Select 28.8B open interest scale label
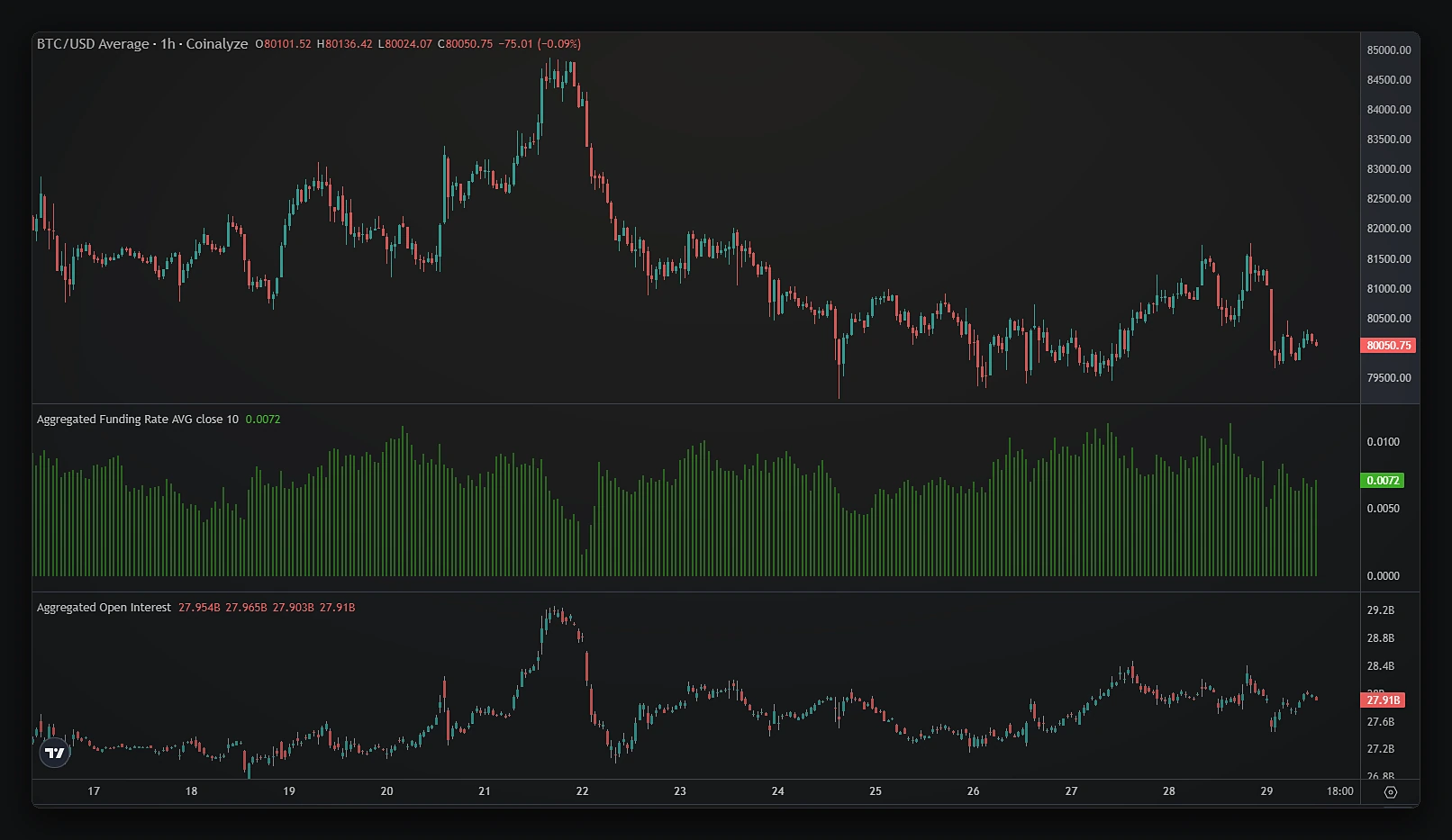Image resolution: width=1452 pixels, height=840 pixels. click(x=1380, y=638)
